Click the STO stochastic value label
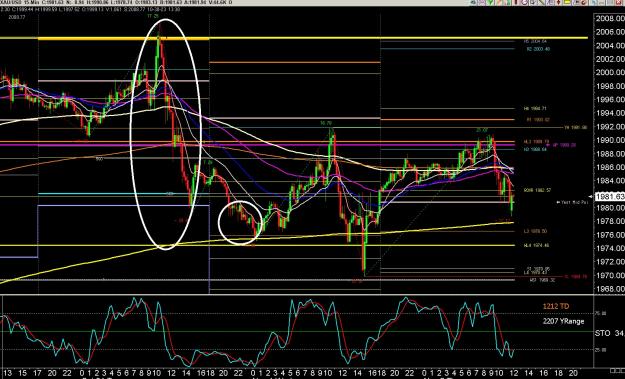 tap(610, 333)
